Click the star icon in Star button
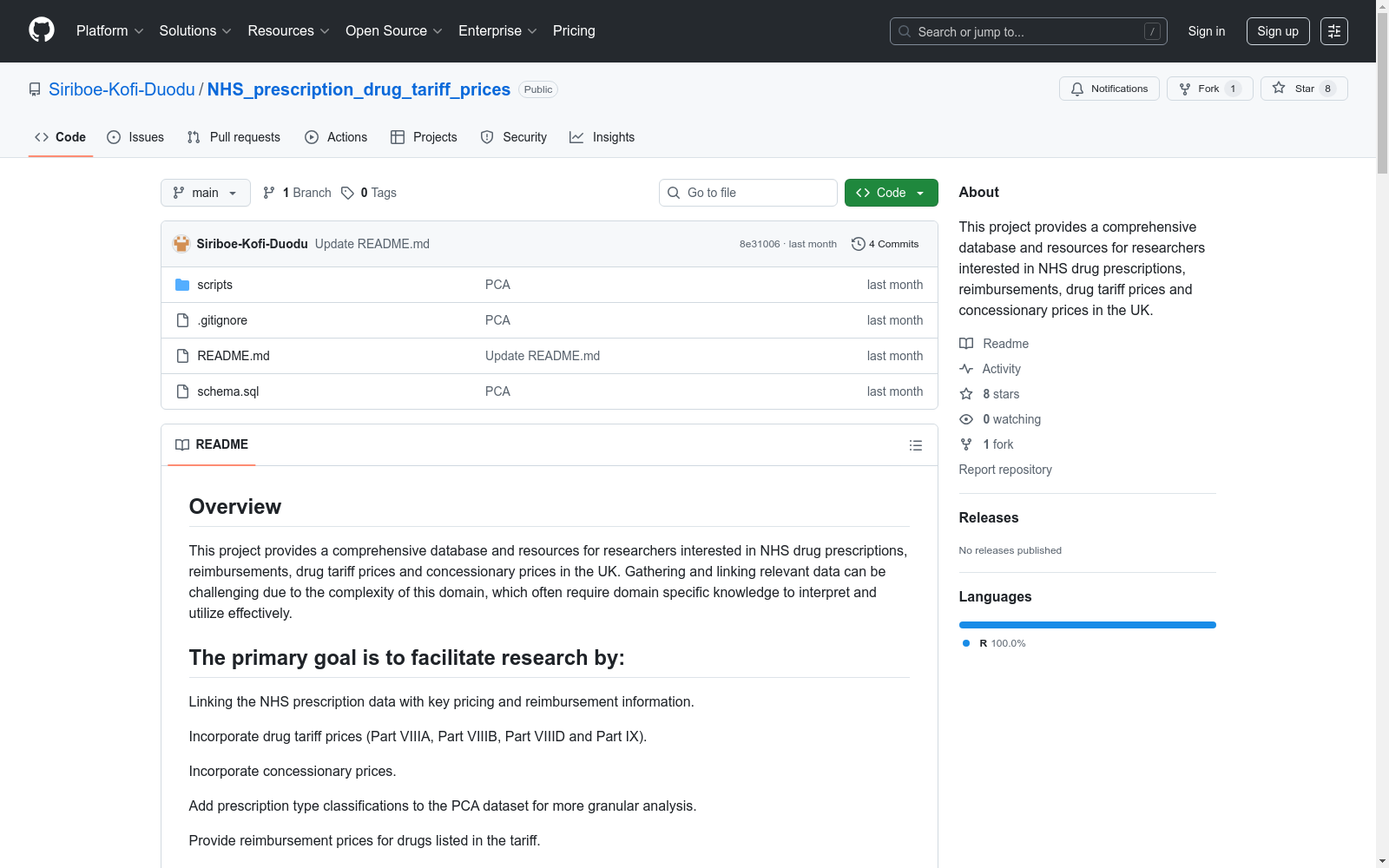1389x868 pixels. (x=1279, y=88)
